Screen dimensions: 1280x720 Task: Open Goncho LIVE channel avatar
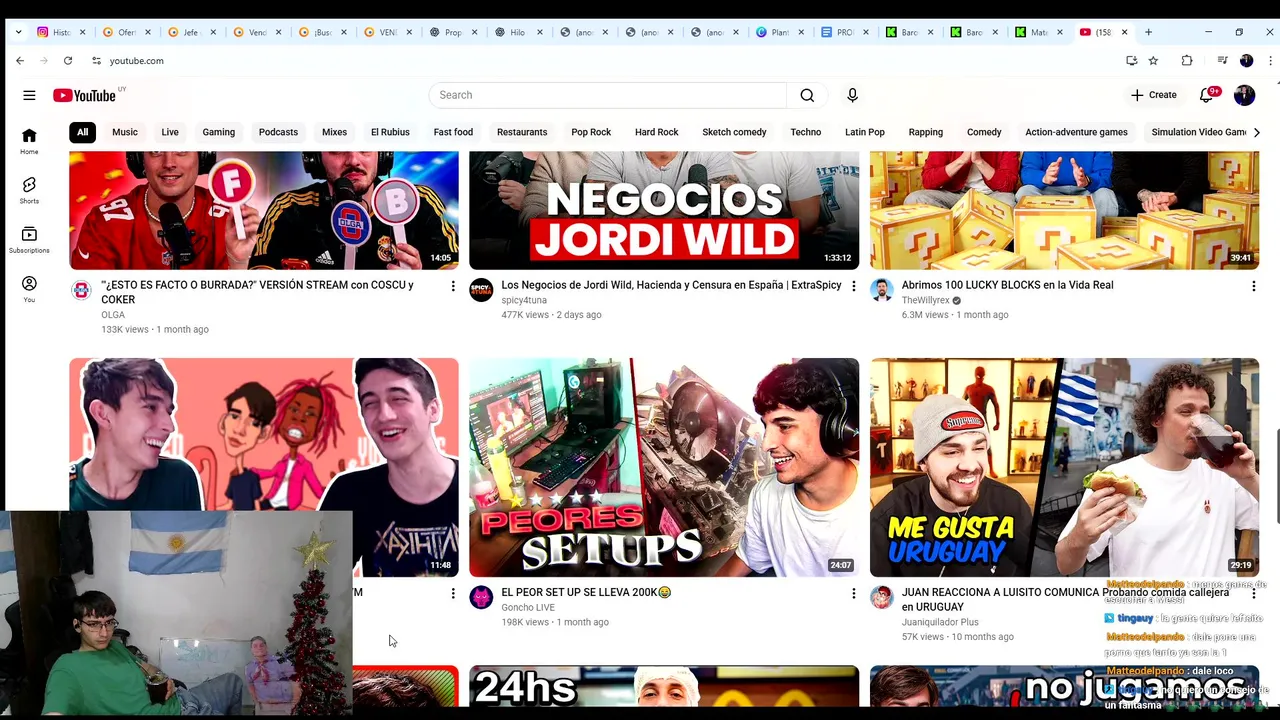[x=481, y=597]
